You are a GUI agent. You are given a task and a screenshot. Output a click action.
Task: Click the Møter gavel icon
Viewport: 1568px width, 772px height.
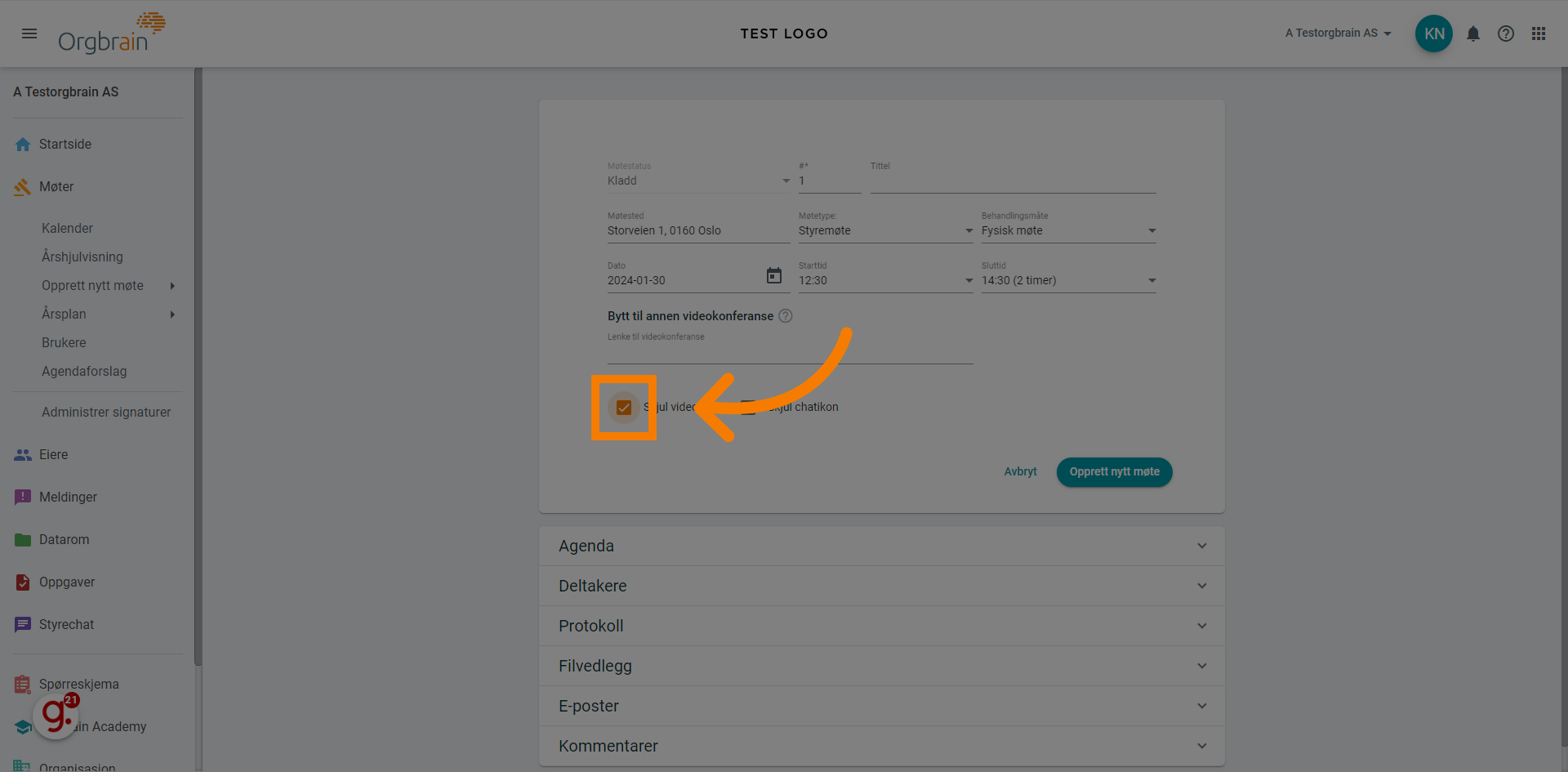[x=23, y=187]
